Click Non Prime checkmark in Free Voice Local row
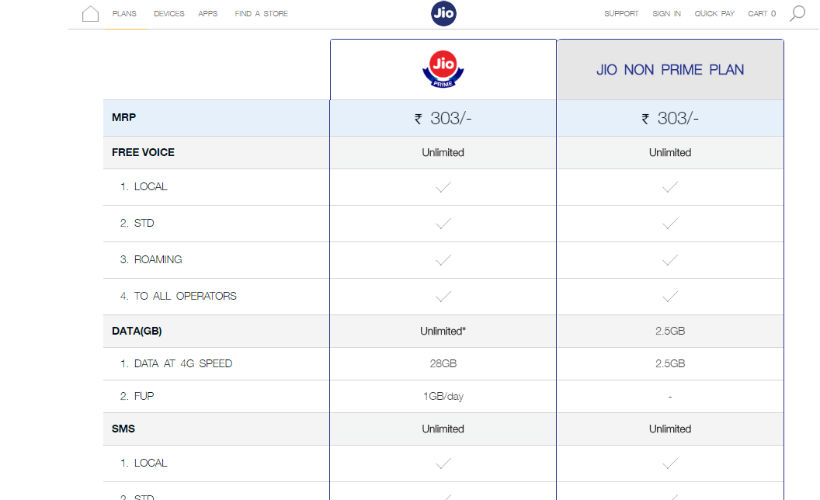 click(670, 187)
